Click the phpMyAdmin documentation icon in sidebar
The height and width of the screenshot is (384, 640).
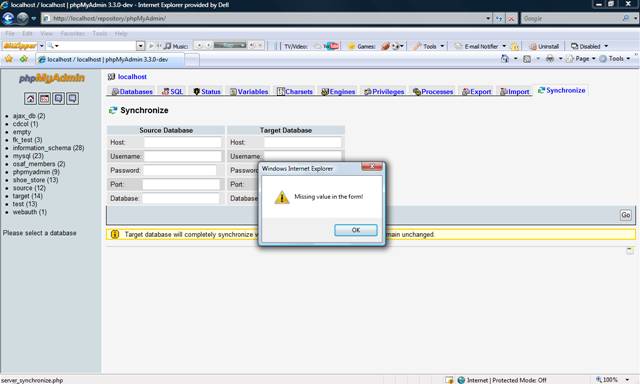(x=58, y=98)
